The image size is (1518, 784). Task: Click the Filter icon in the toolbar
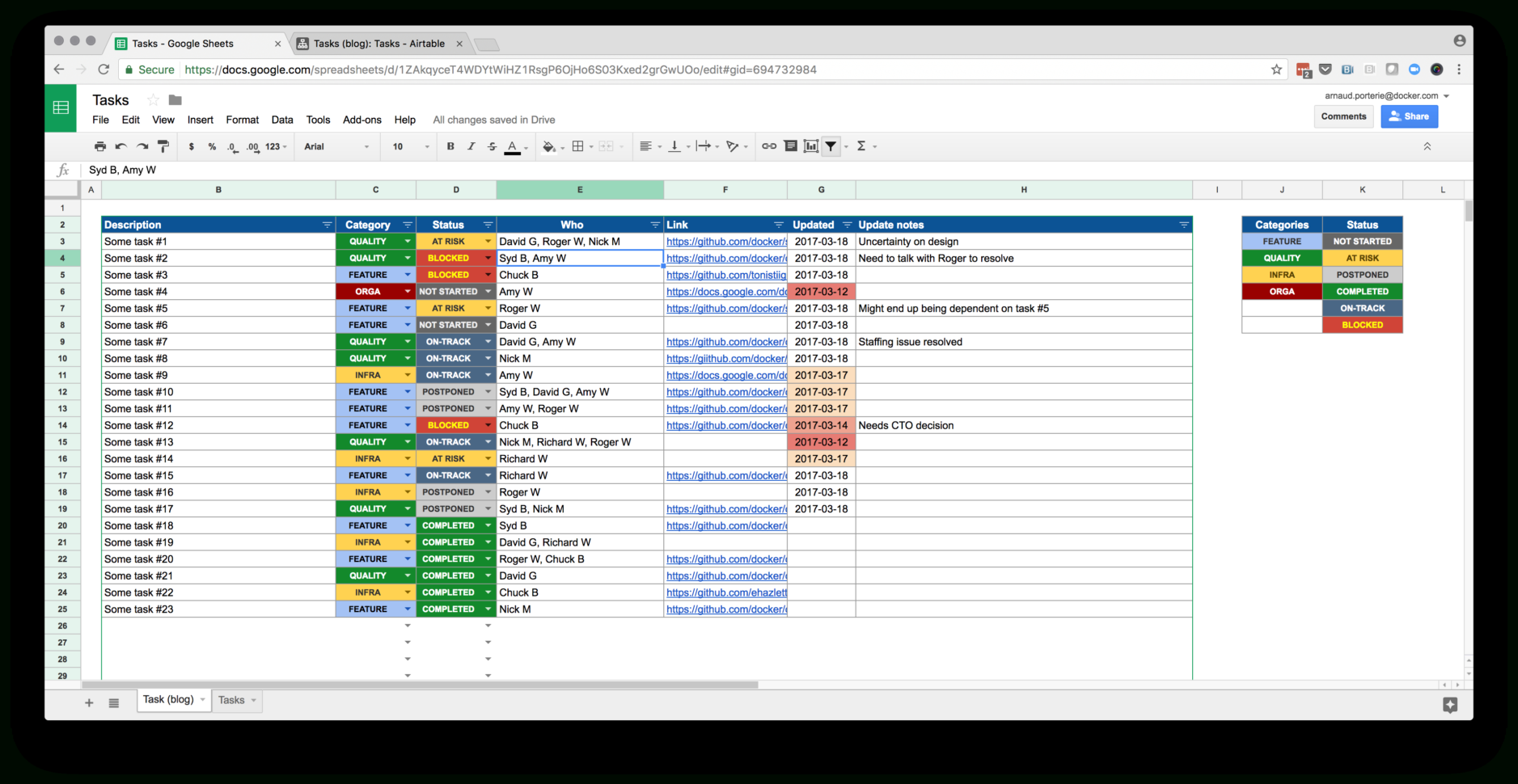(x=831, y=146)
